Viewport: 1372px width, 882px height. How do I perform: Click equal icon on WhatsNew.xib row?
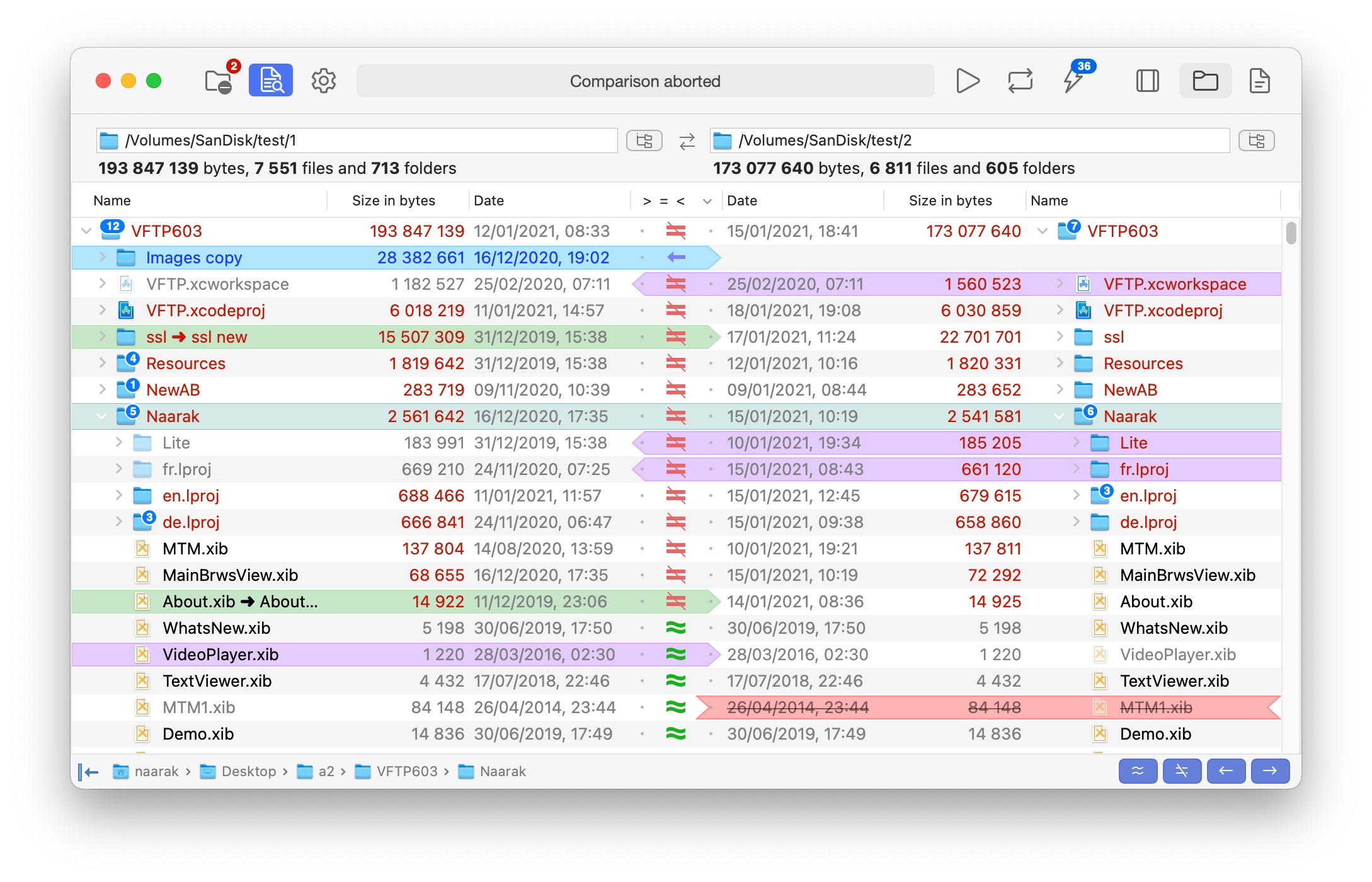pos(676,628)
